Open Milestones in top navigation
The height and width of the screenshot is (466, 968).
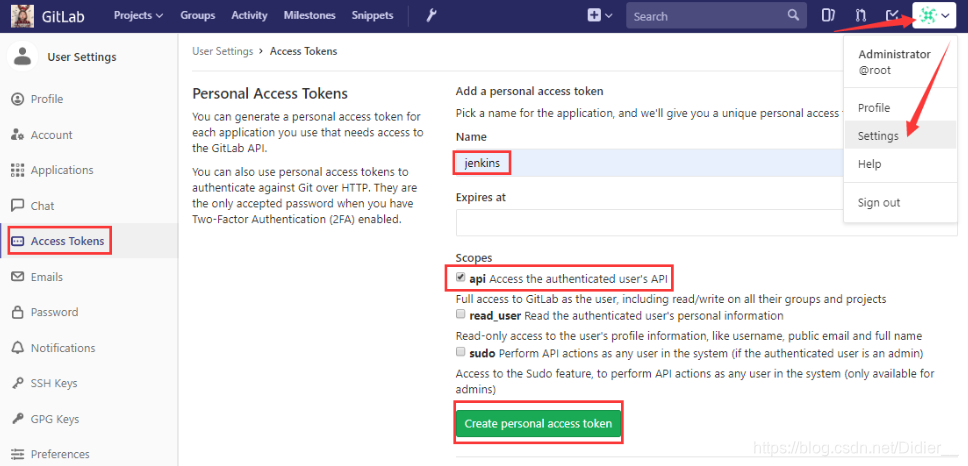[x=310, y=15]
